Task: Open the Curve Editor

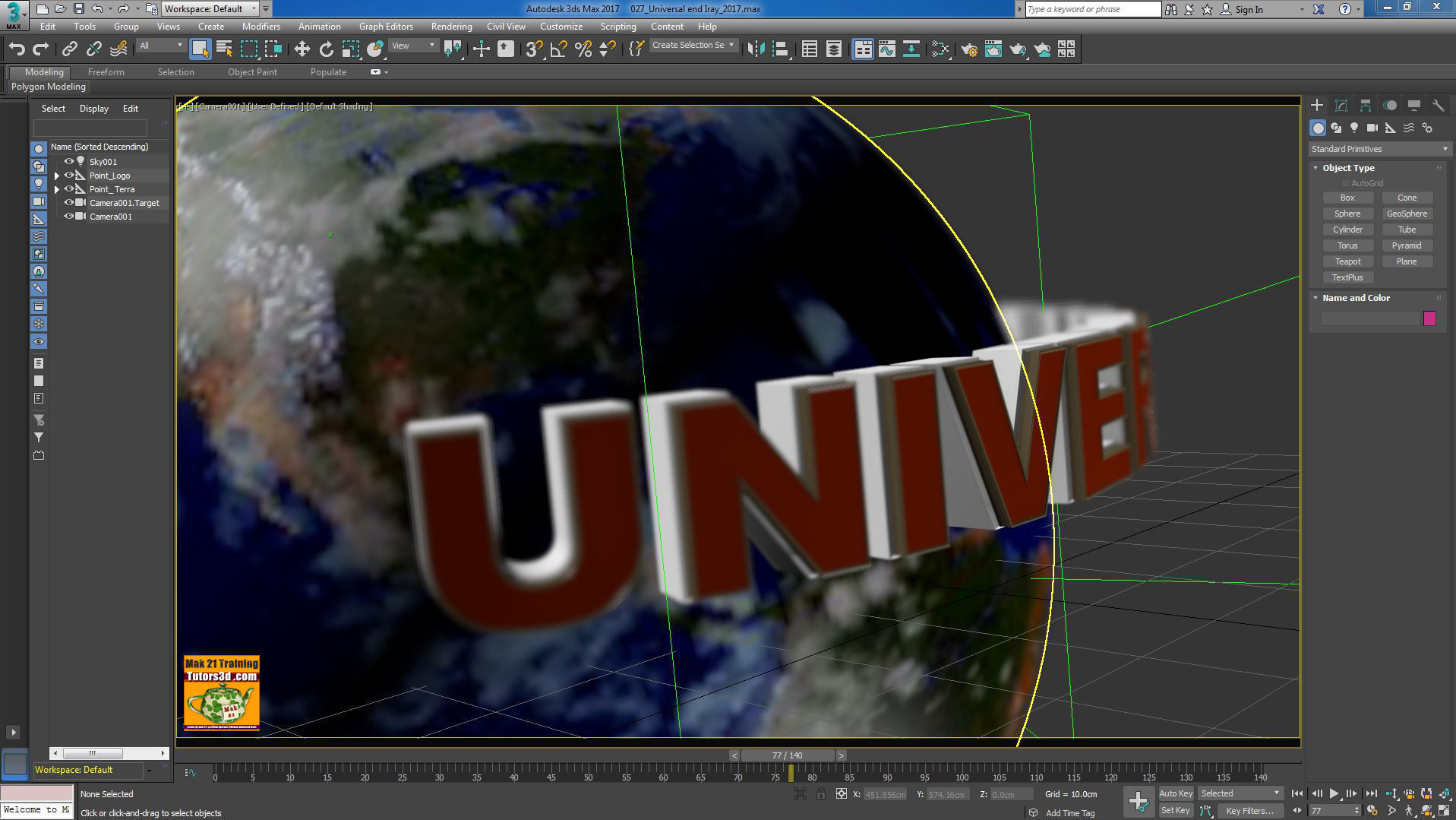Action: click(887, 49)
